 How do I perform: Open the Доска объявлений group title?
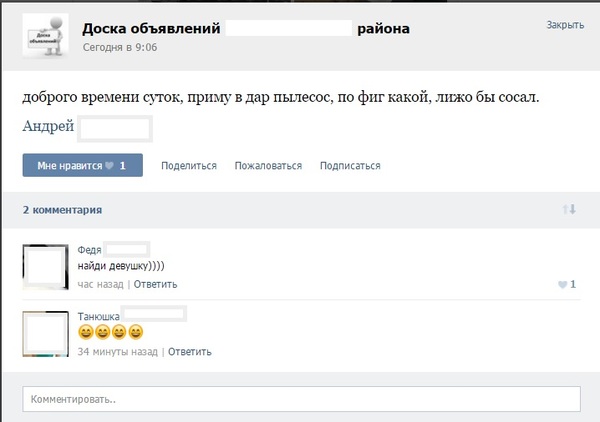[152, 29]
